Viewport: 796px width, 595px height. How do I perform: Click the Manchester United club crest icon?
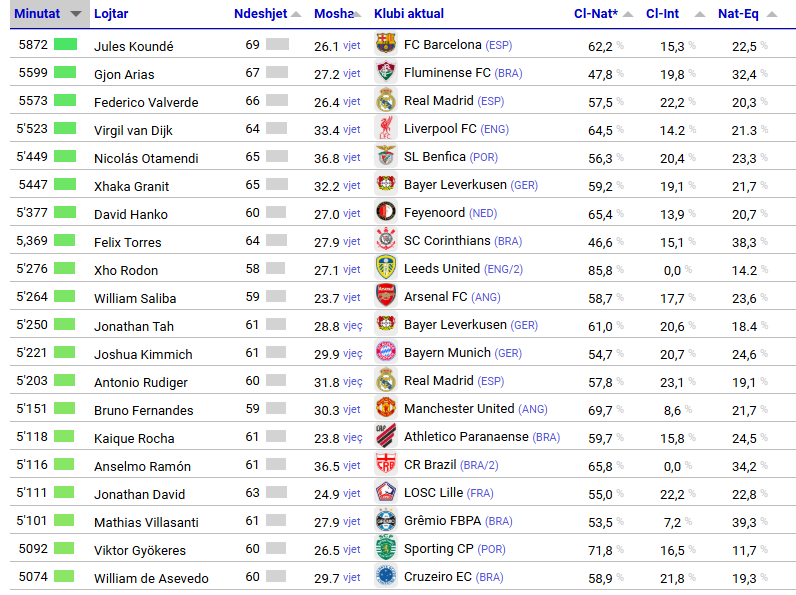(x=386, y=408)
